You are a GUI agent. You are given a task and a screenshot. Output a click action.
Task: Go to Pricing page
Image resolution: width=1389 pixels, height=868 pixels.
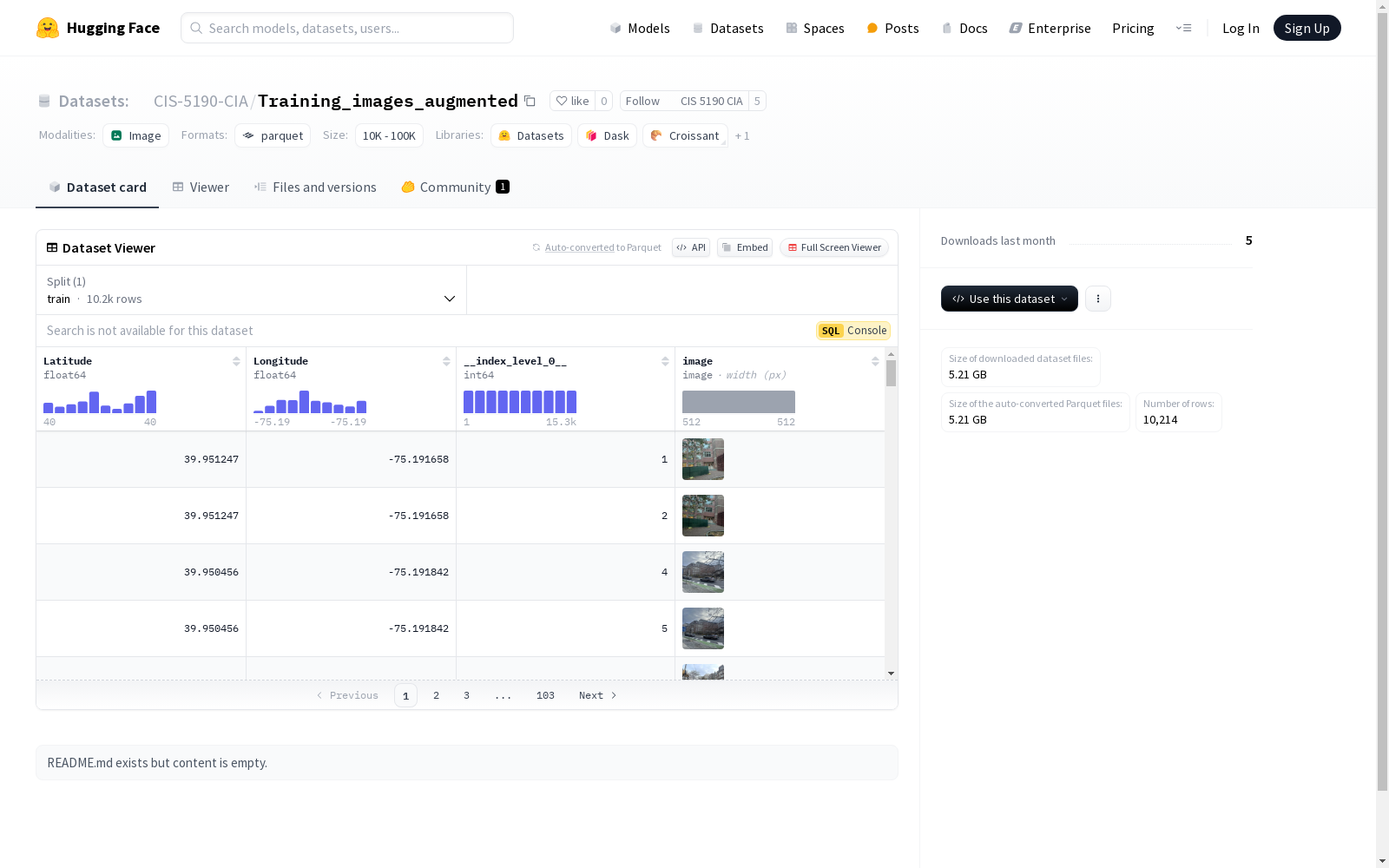click(x=1133, y=28)
